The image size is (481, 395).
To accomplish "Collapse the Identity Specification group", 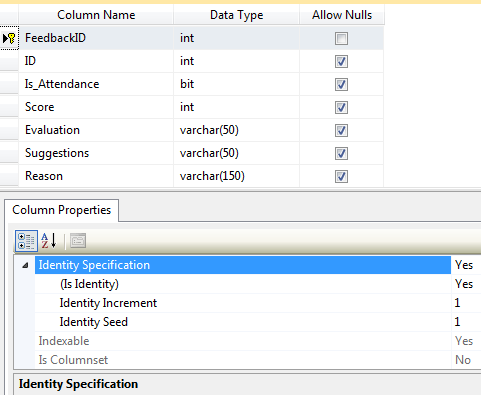I will pyautogui.click(x=25, y=266).
